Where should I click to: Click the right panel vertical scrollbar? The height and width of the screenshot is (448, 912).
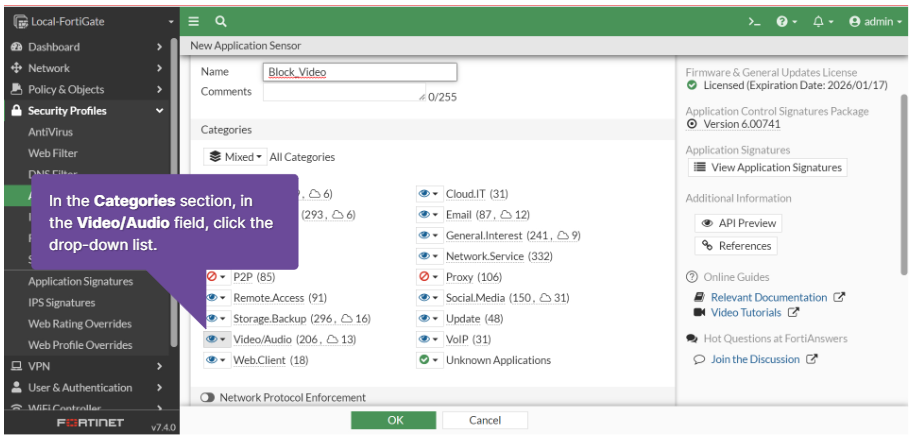pyautogui.click(x=903, y=183)
